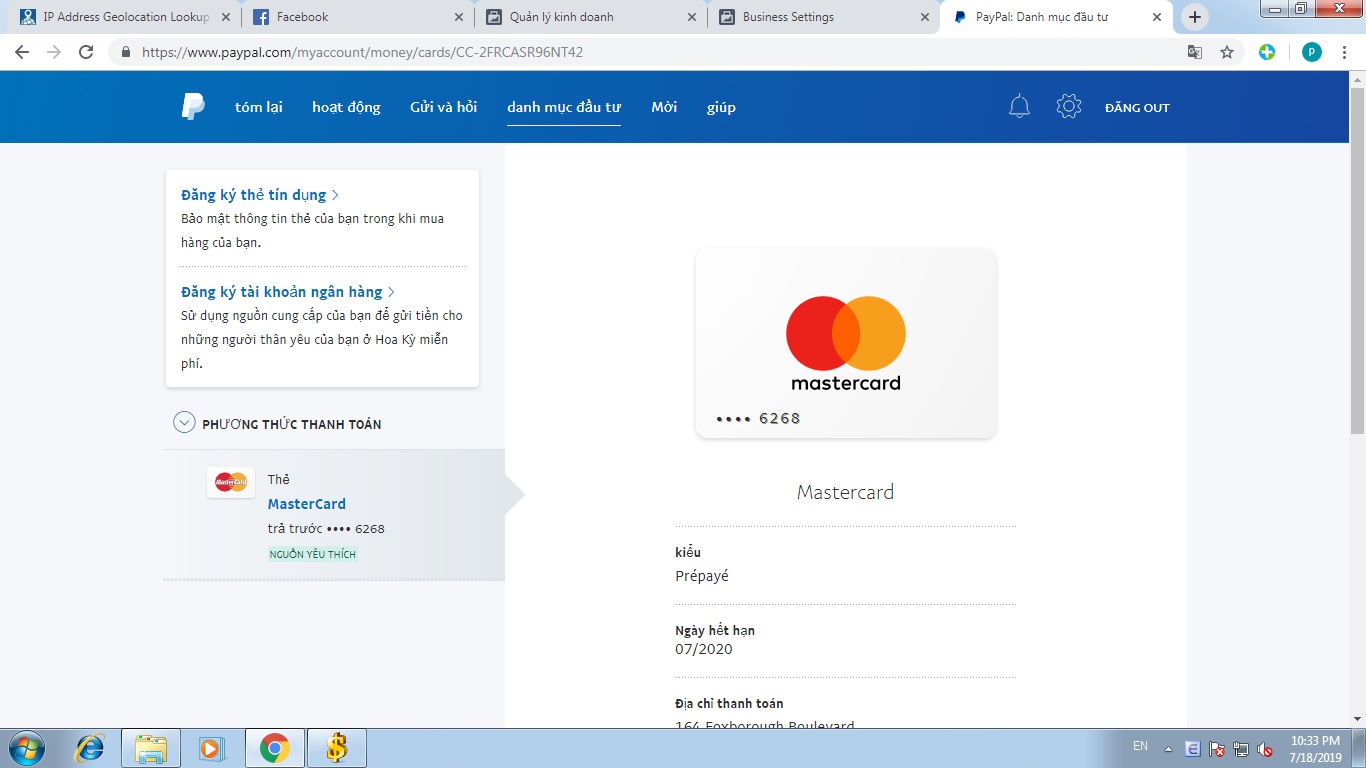
Task: Open the Action Center flag tray icon
Action: coord(1217,748)
